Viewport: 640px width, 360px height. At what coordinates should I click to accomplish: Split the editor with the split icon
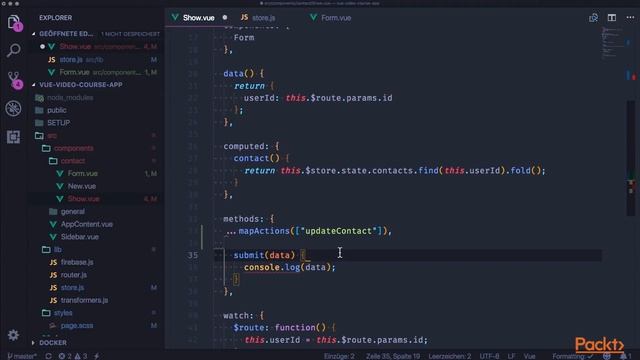611,18
